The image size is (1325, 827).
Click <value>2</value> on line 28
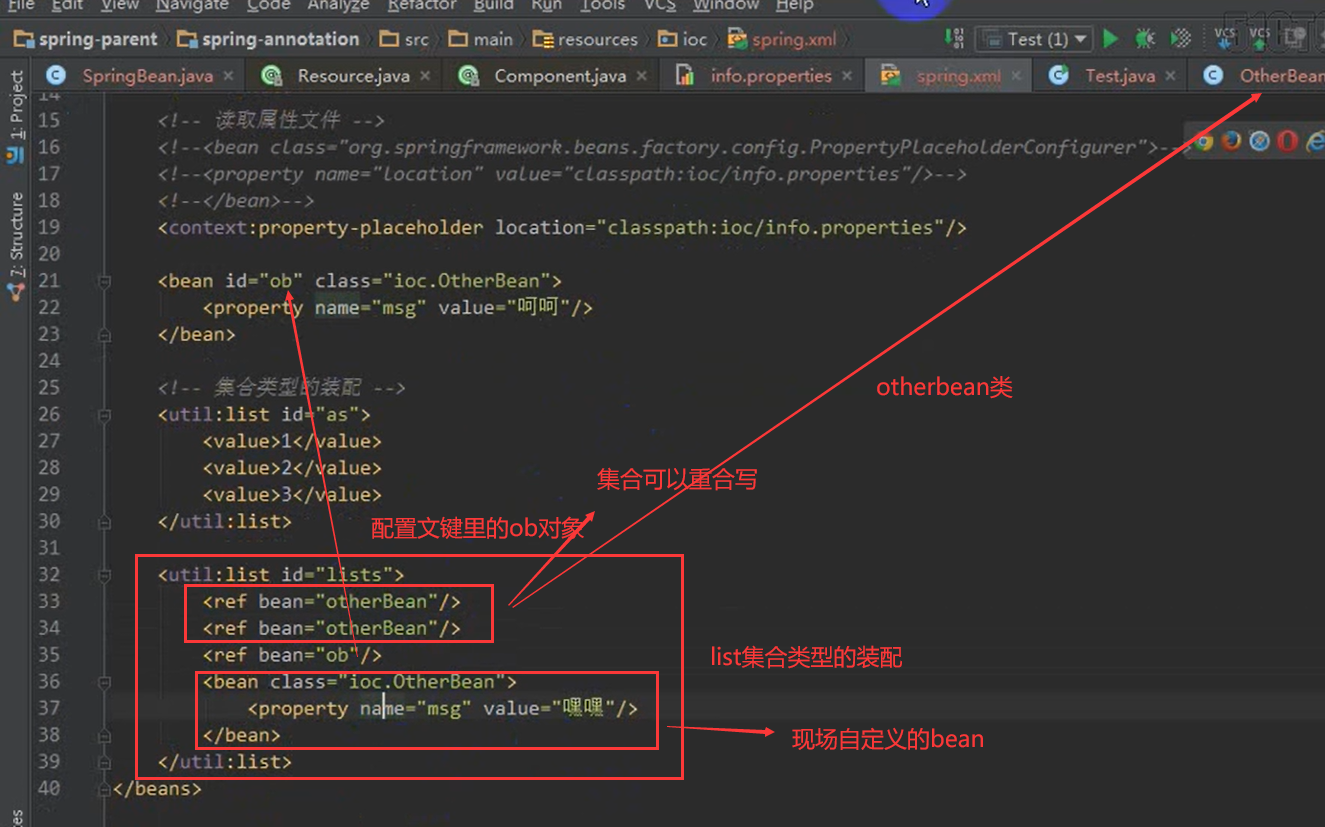(292, 468)
